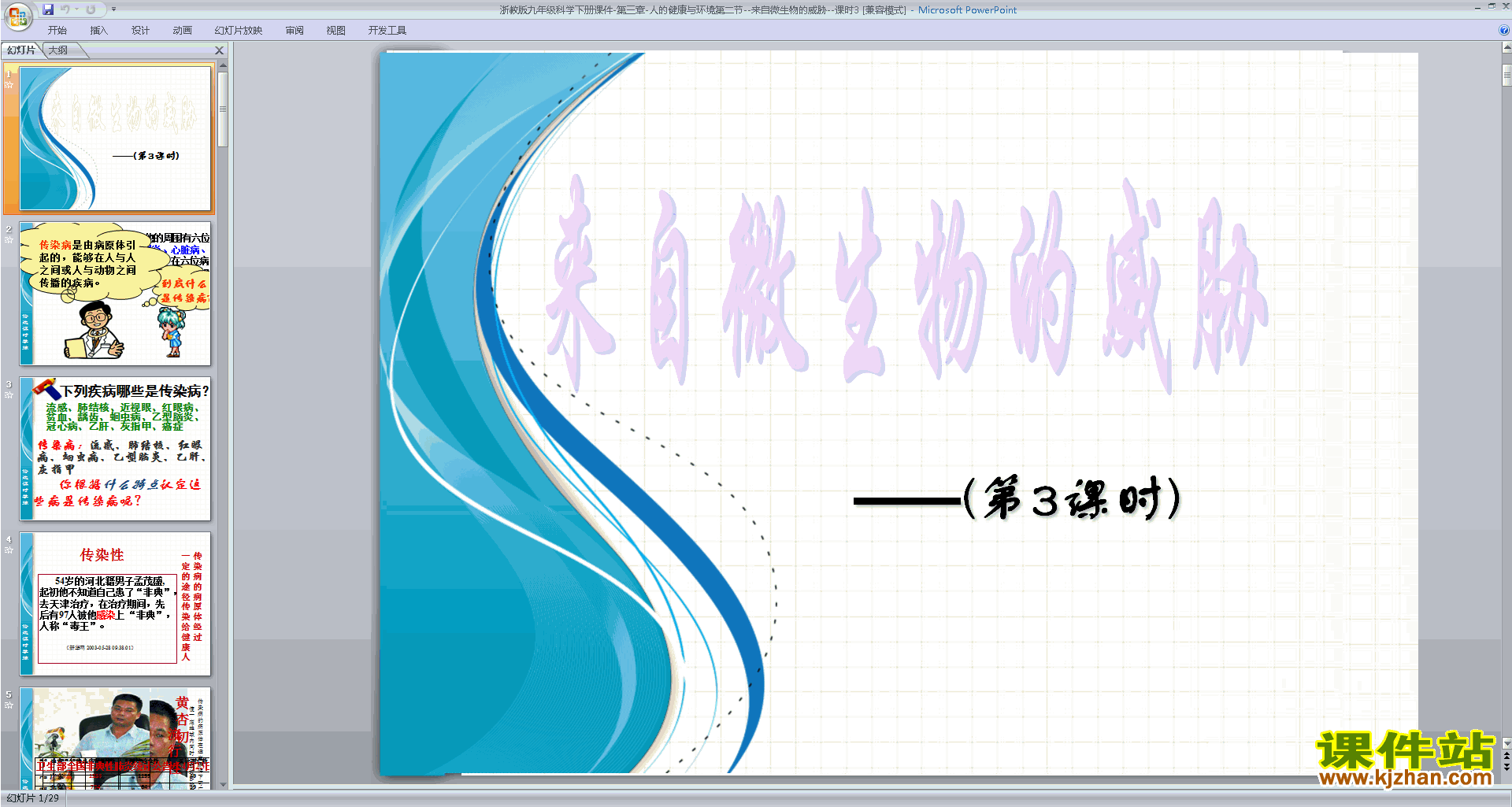Restore down the PowerPoint window
The width and height of the screenshot is (1512, 807).
coord(1492,6)
